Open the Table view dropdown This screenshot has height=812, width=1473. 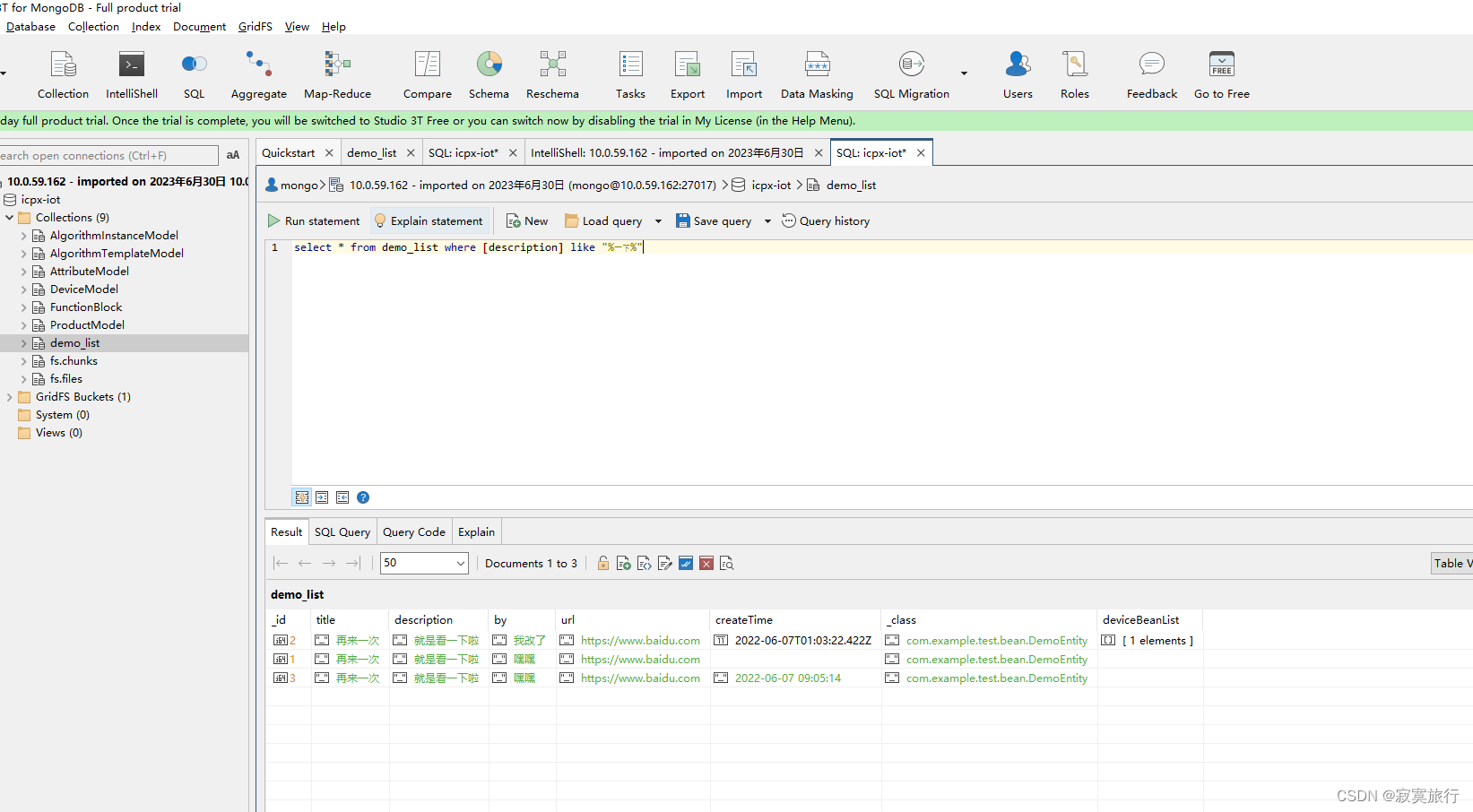(x=1451, y=563)
